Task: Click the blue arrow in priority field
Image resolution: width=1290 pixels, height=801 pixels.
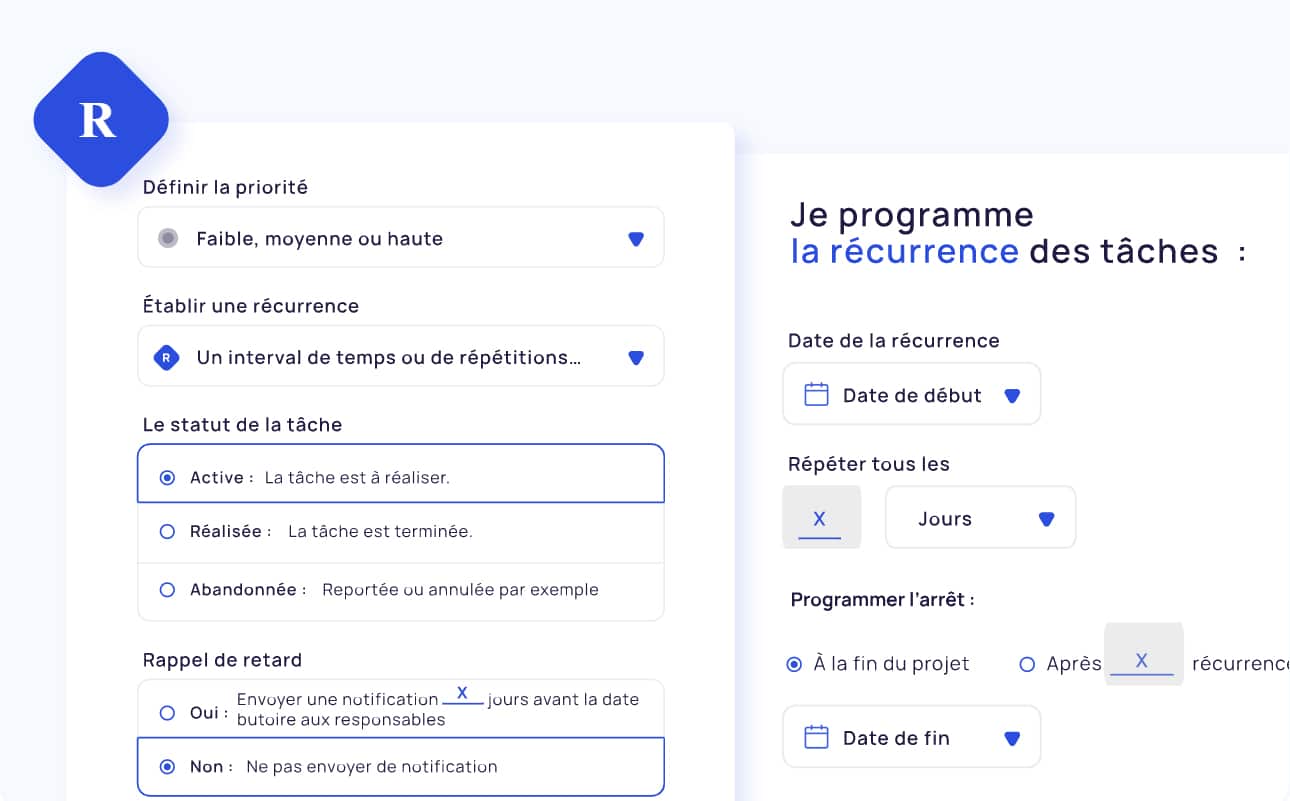Action: [635, 239]
